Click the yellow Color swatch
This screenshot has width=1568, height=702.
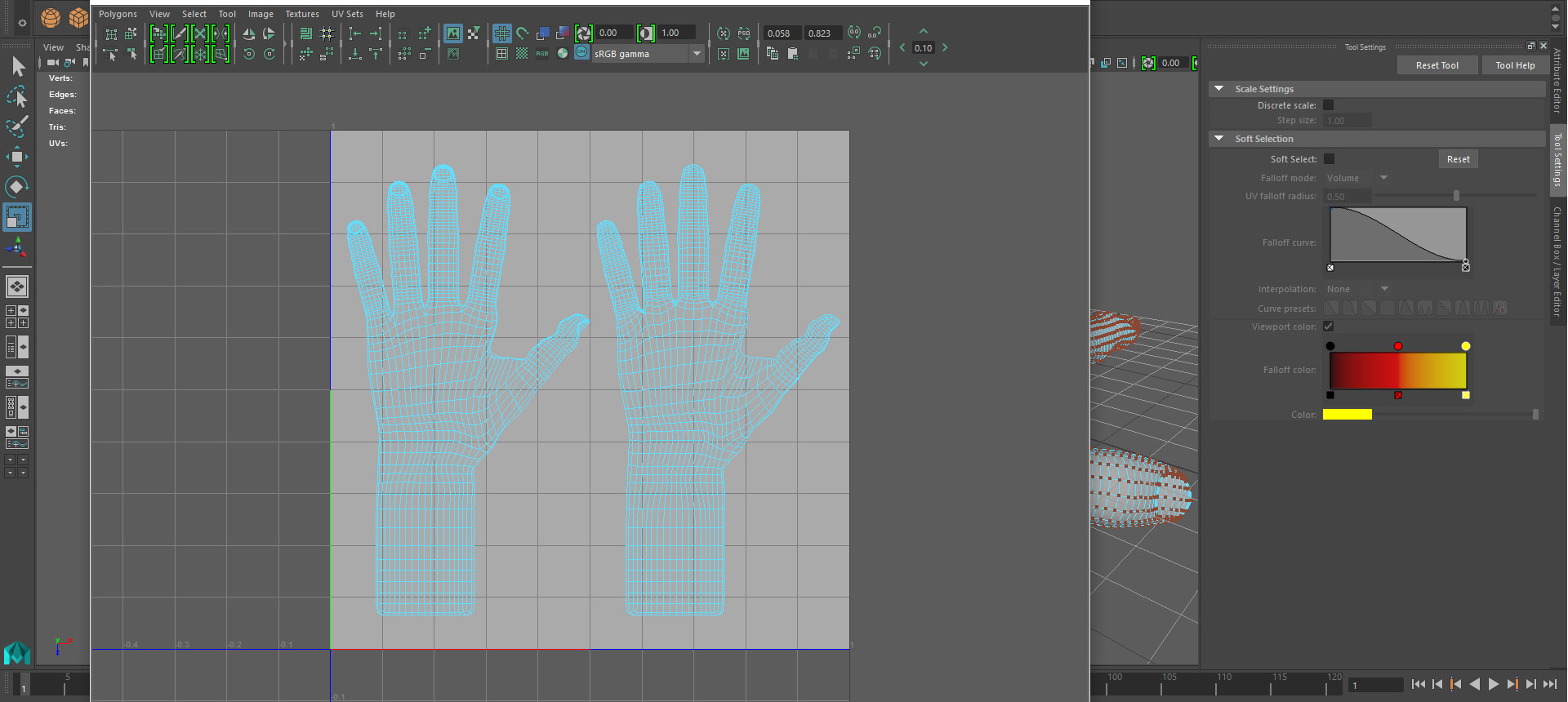click(1347, 415)
